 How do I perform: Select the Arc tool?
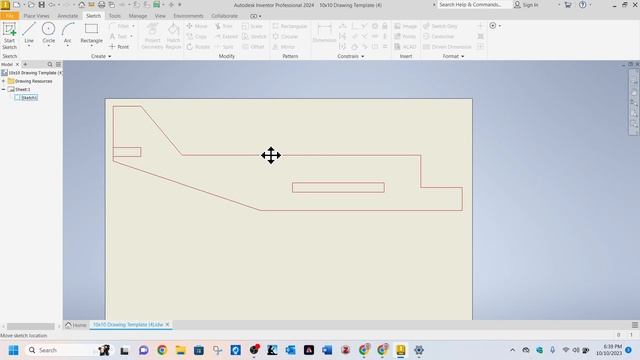(68, 33)
